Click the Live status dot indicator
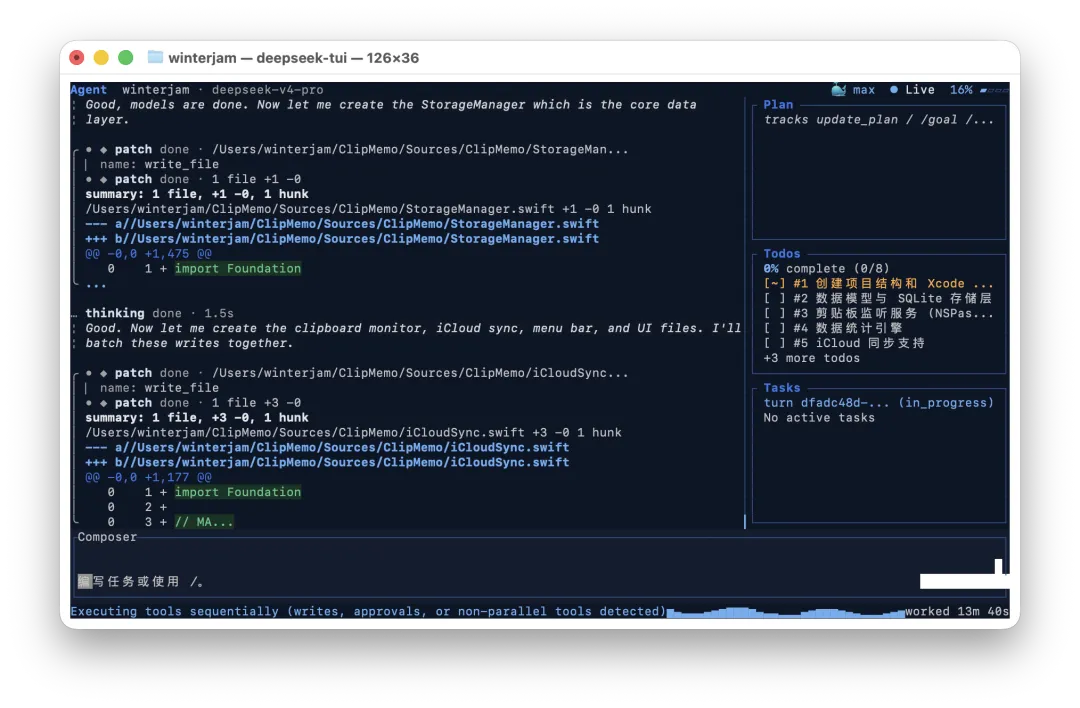Image resolution: width=1080 pixels, height=708 pixels. (893, 90)
